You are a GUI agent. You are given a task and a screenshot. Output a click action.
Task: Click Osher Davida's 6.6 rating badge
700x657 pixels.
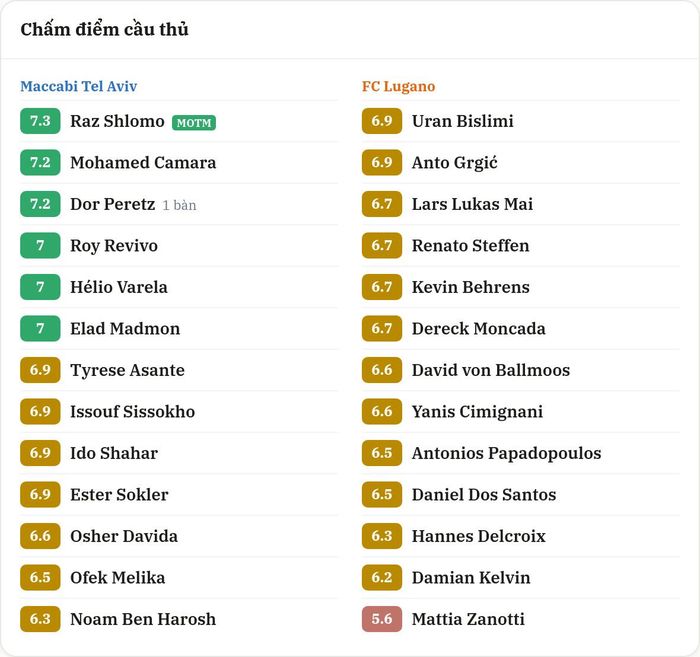(40, 536)
